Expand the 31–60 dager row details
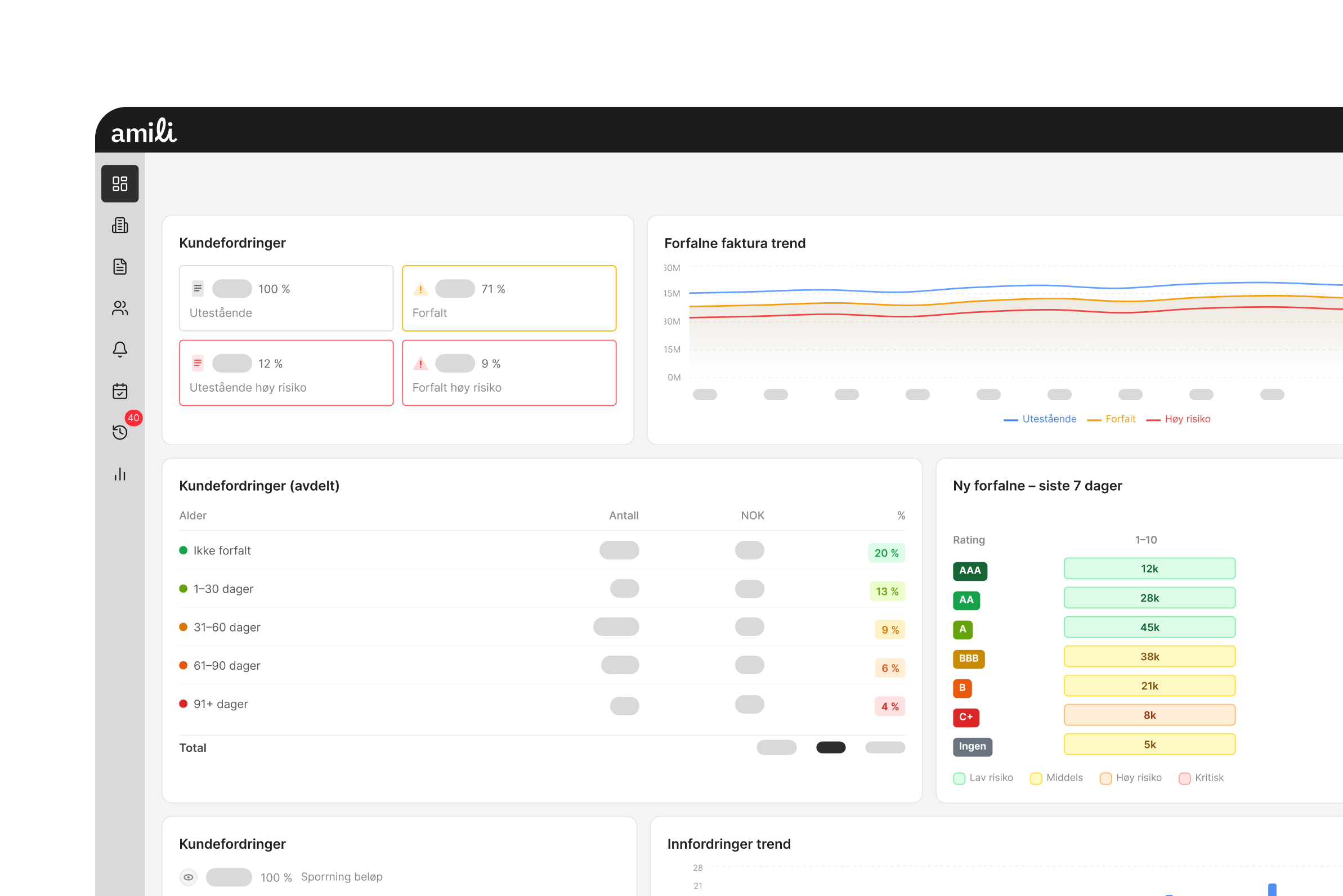This screenshot has height=896, width=1343. pos(226,627)
